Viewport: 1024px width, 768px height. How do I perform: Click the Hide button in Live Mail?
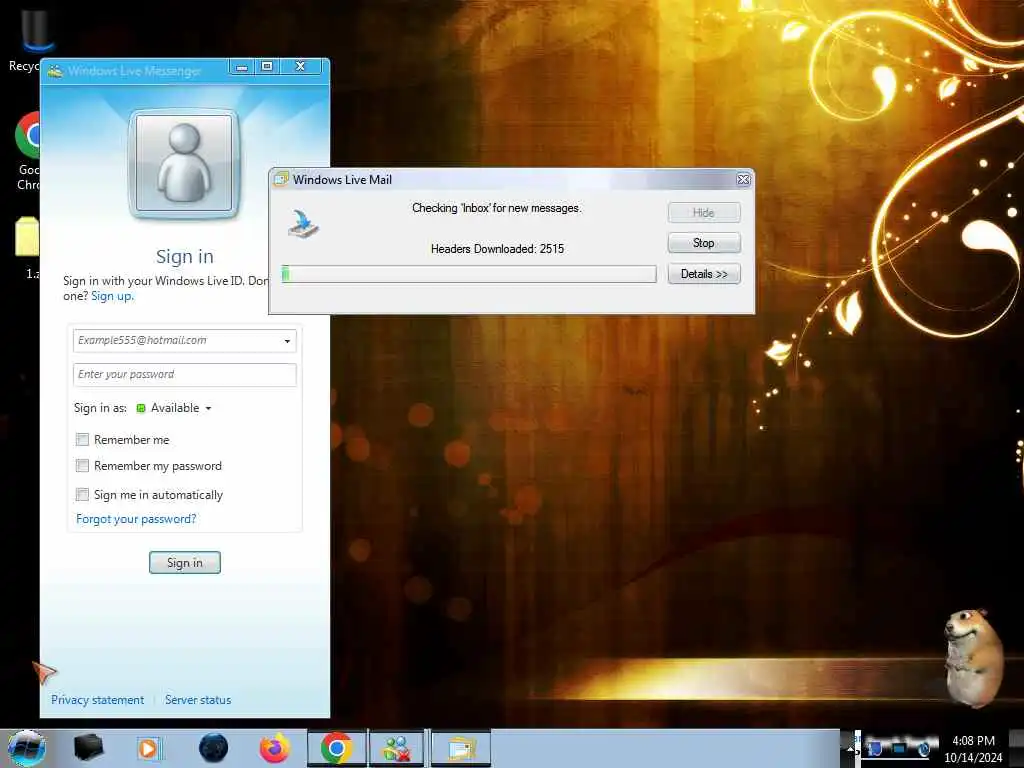coord(704,212)
